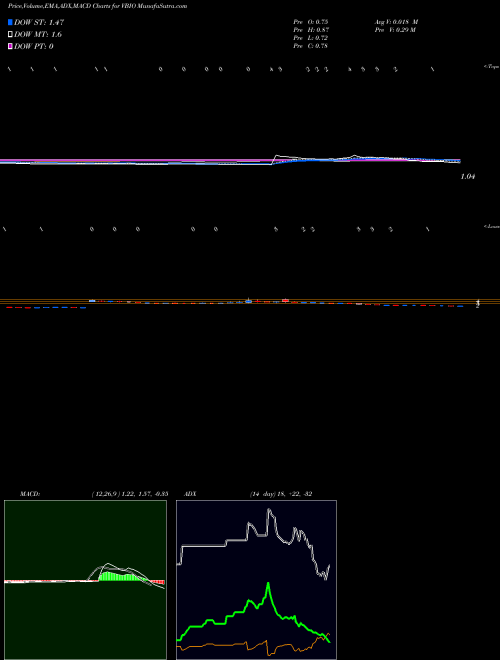Image resolution: width=500 pixels, height=660 pixels.
Task: Click the 'MACD:' panel heading
Action: pyautogui.click(x=30, y=494)
